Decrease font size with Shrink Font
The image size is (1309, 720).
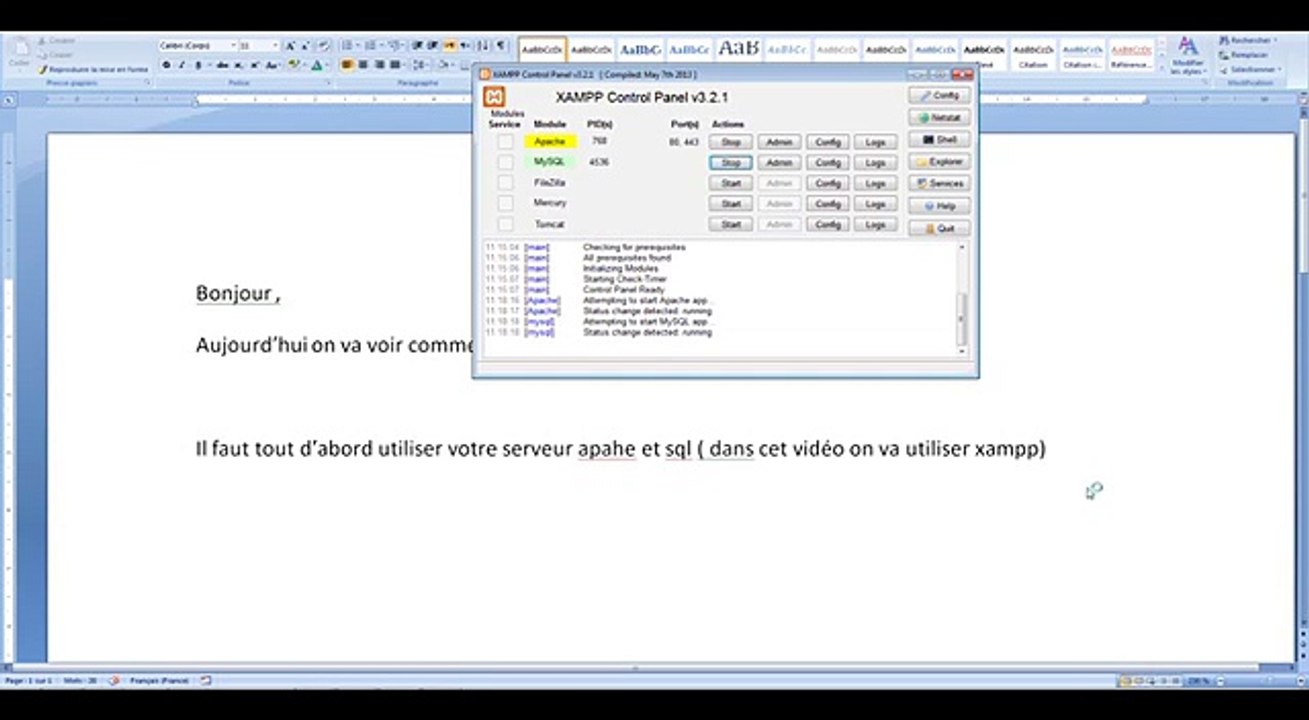[x=304, y=46]
